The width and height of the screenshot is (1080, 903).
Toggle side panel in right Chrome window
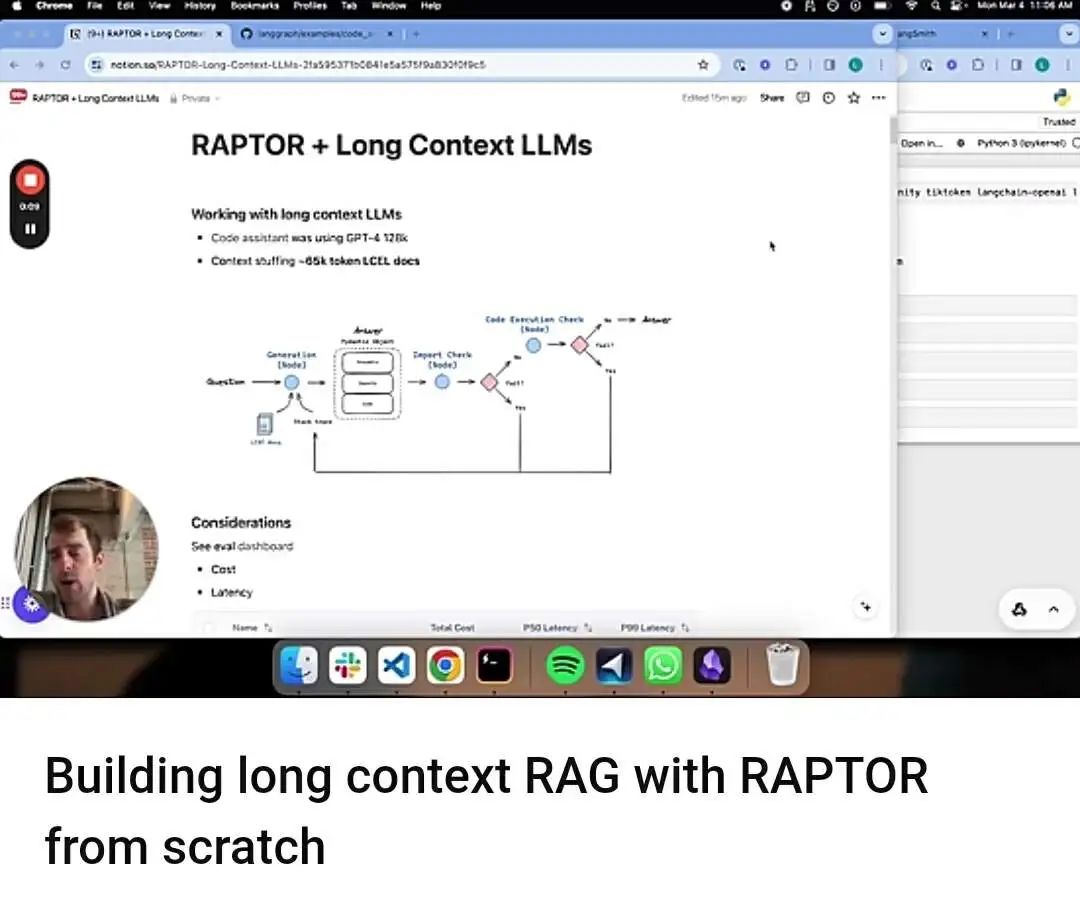click(x=1016, y=65)
